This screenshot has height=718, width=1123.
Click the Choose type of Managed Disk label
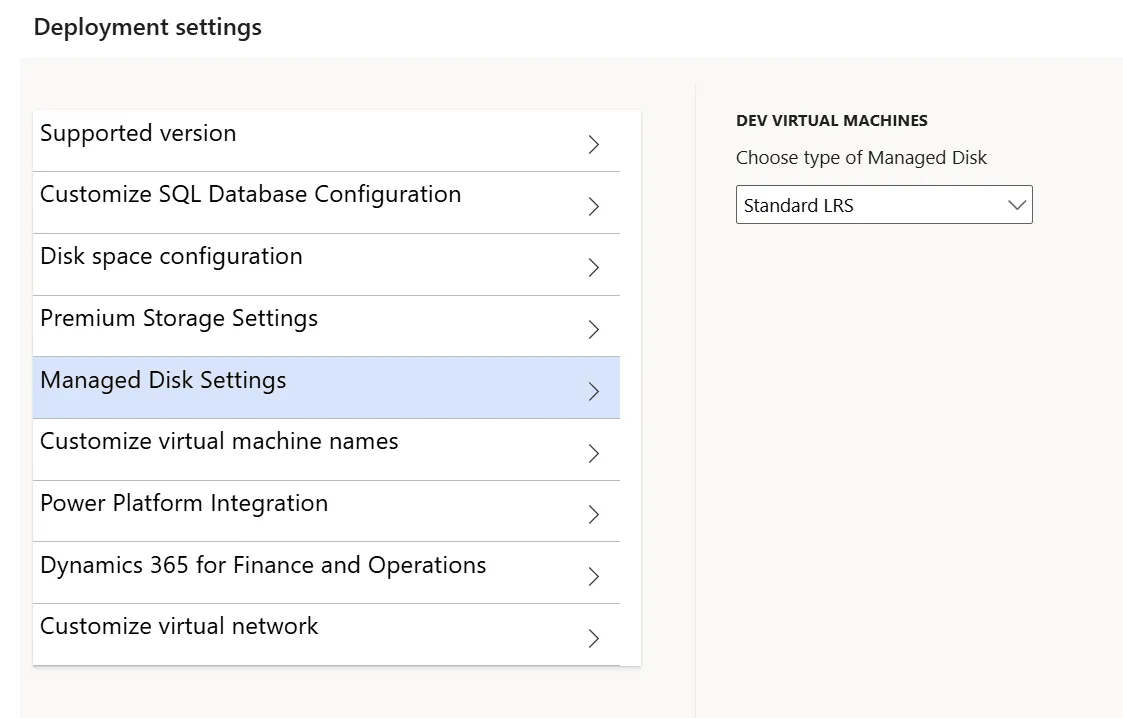click(861, 157)
